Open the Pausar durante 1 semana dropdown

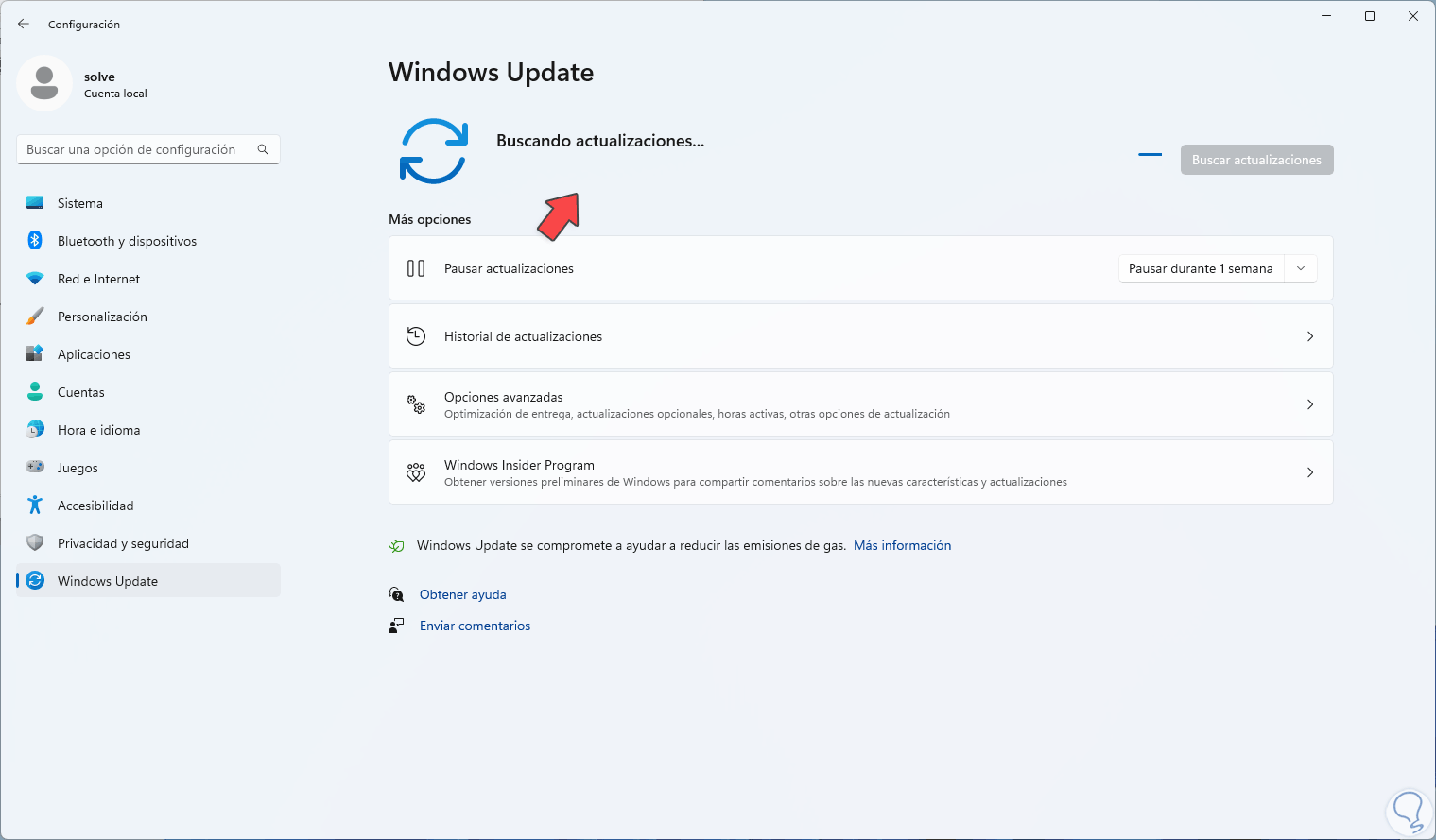point(1218,268)
